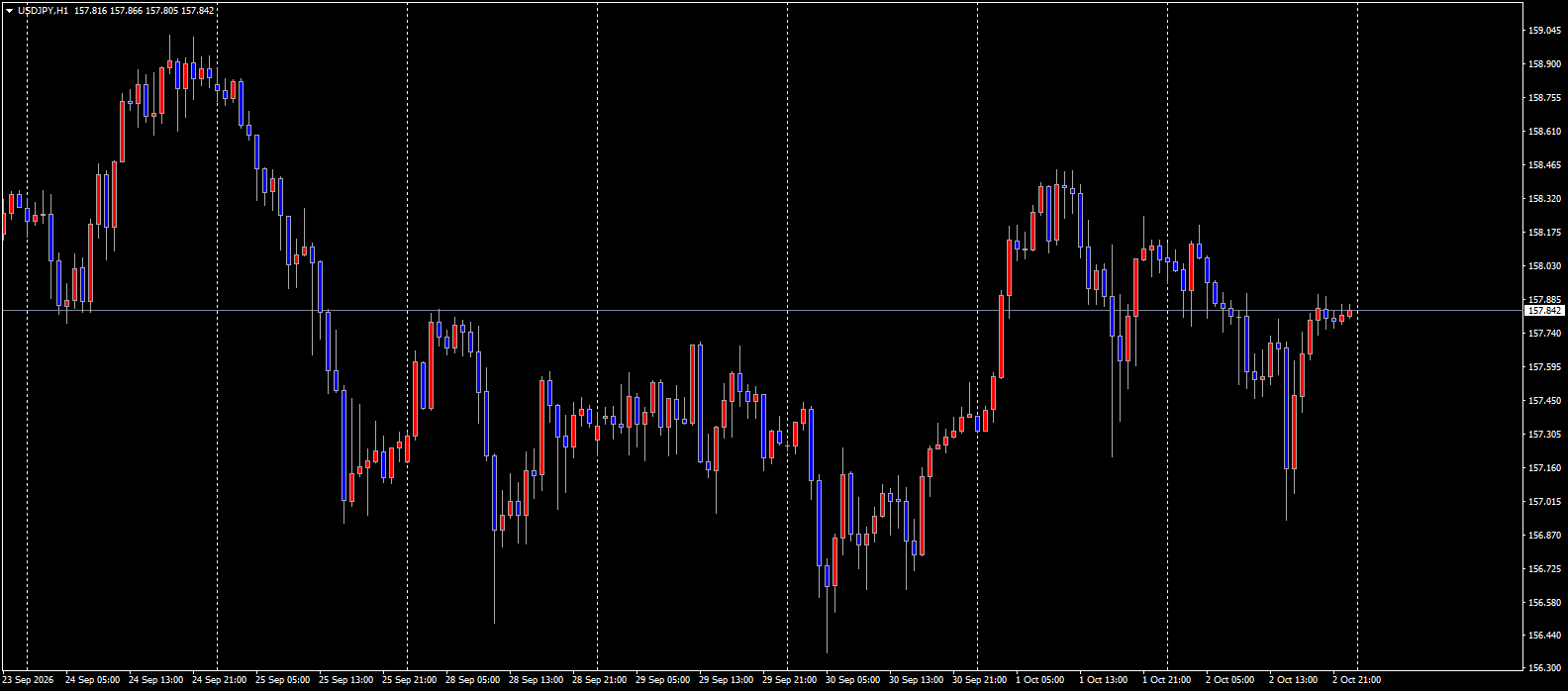Click the USDJPY,H1 chart title

click(43, 11)
